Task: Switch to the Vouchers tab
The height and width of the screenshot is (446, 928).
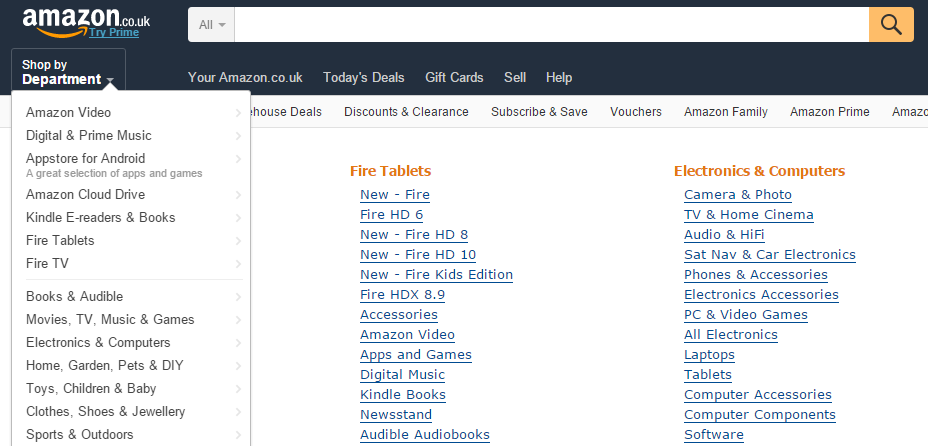Action: [x=636, y=112]
